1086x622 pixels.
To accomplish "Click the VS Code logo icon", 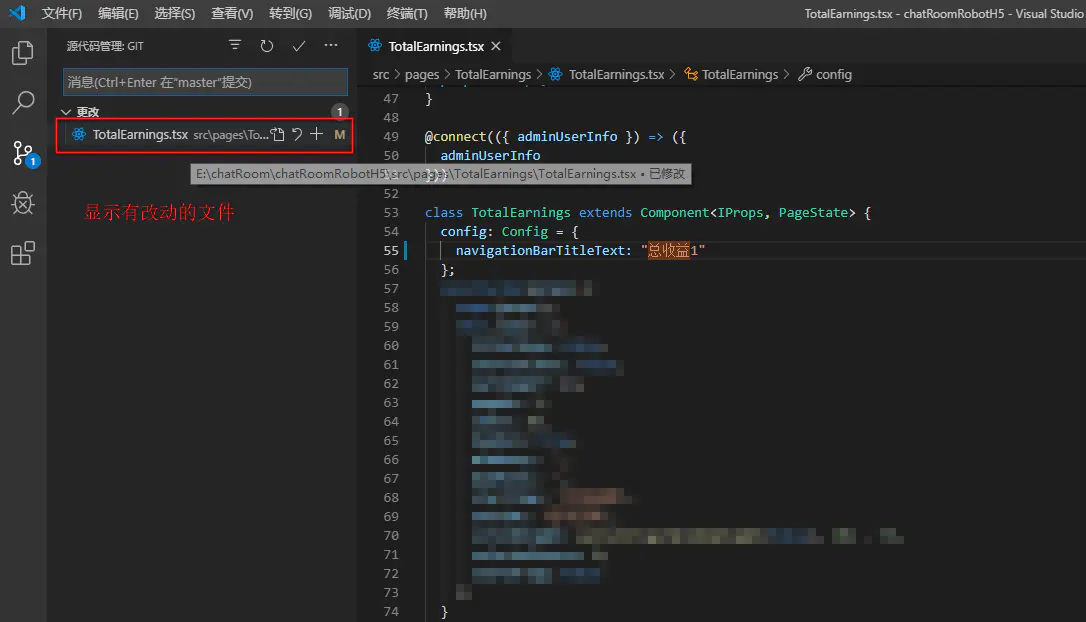I will coord(17,13).
